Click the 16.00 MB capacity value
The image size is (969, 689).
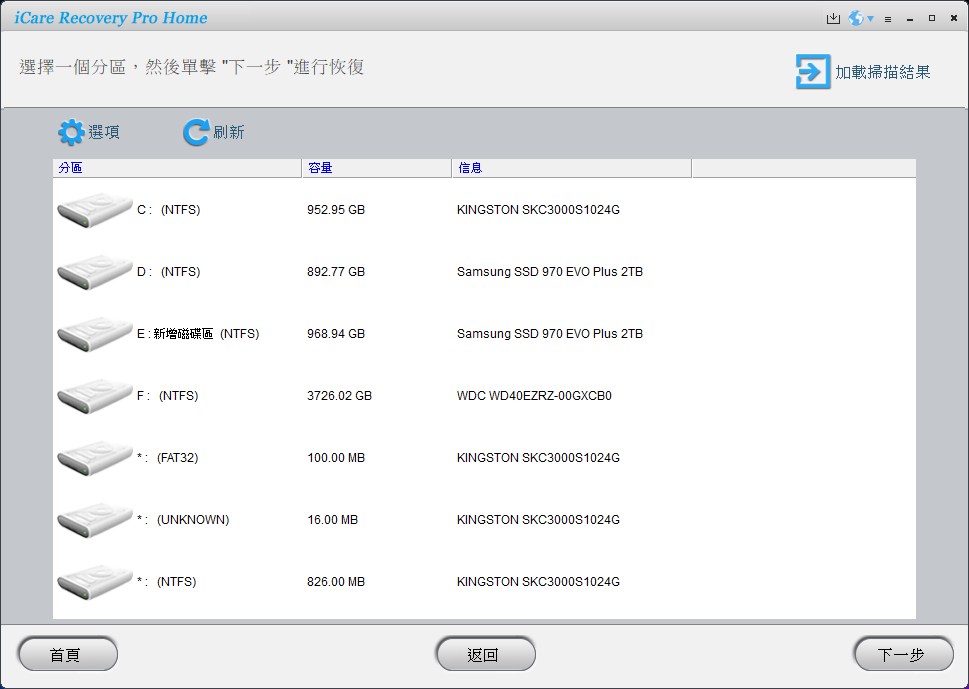click(332, 520)
